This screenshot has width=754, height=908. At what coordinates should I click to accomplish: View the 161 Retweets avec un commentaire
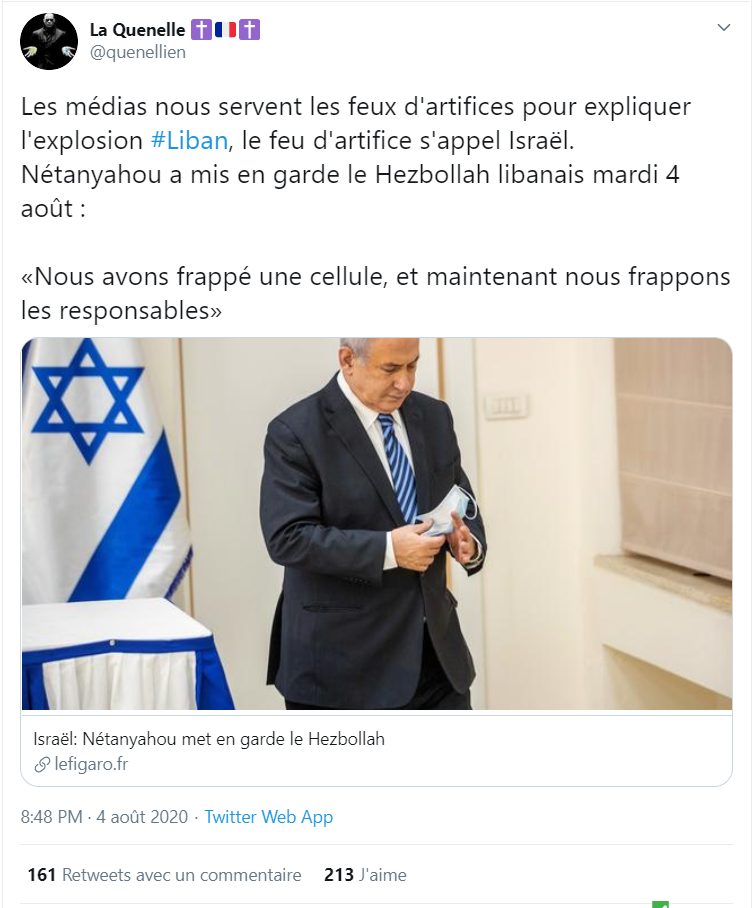164,874
